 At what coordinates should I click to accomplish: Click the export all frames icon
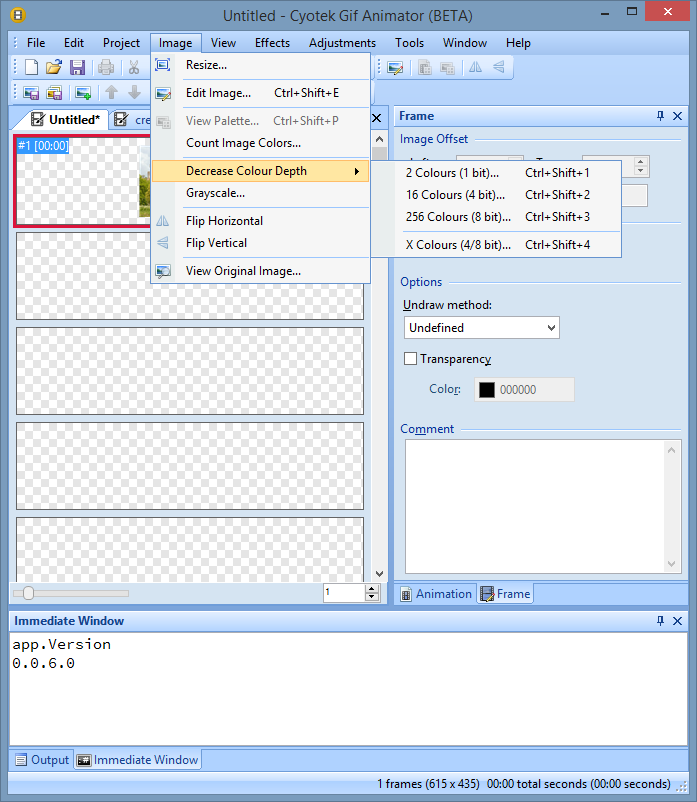pyautogui.click(x=54, y=93)
